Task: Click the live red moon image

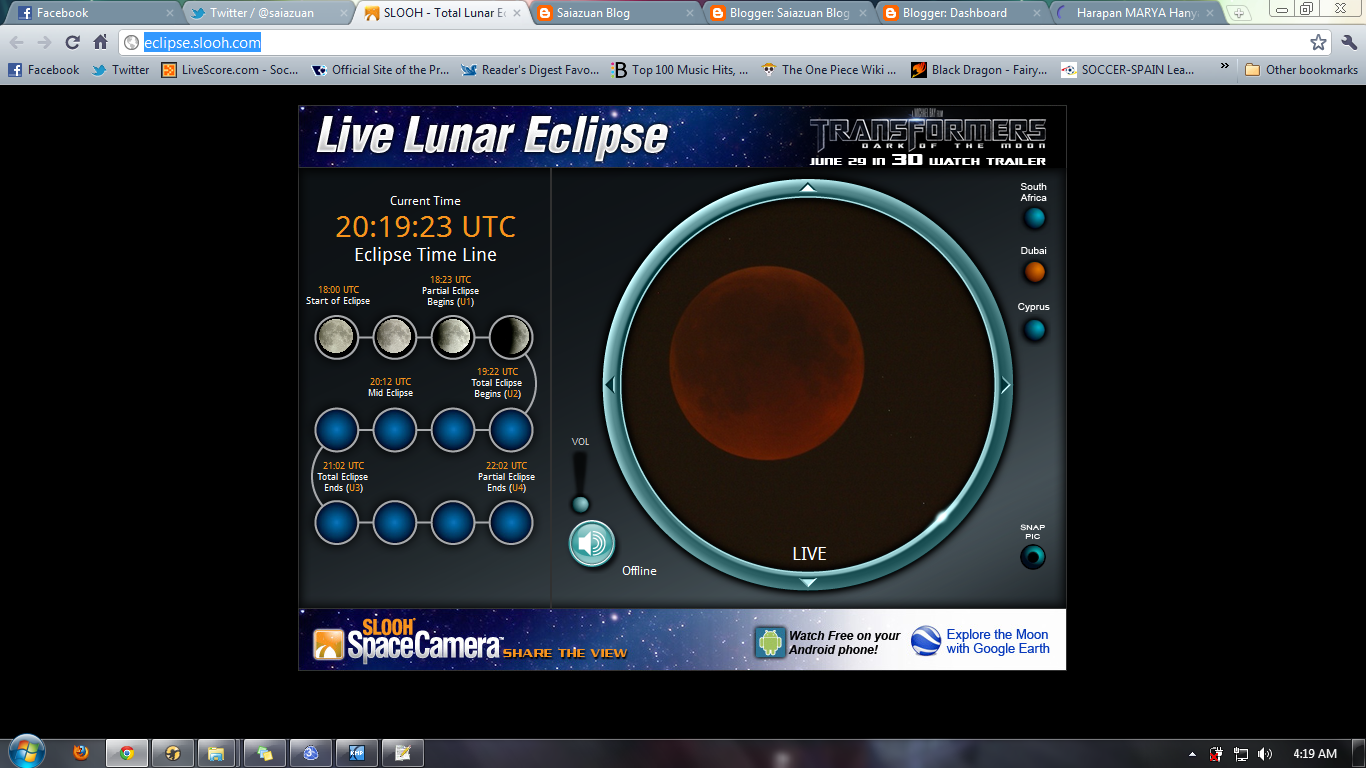Action: click(767, 362)
